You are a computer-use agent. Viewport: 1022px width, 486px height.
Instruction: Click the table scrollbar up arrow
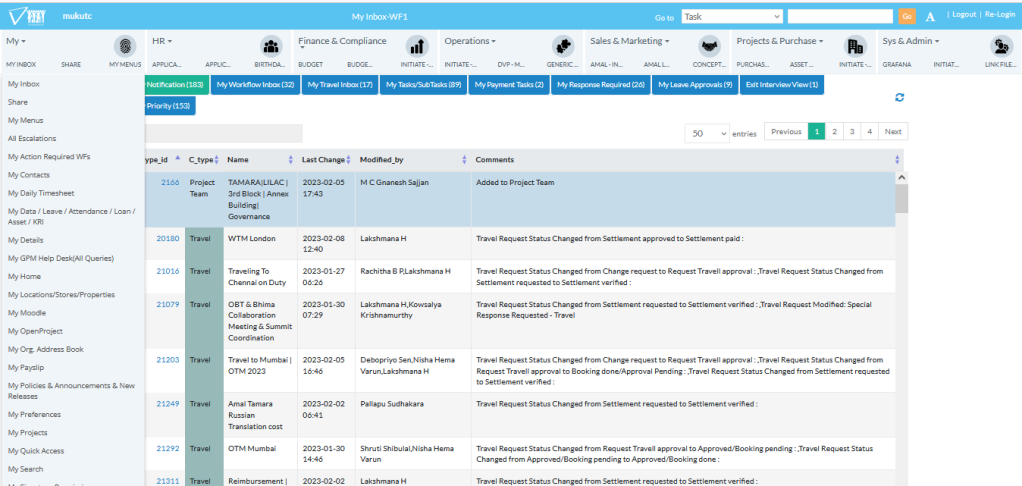coord(902,177)
